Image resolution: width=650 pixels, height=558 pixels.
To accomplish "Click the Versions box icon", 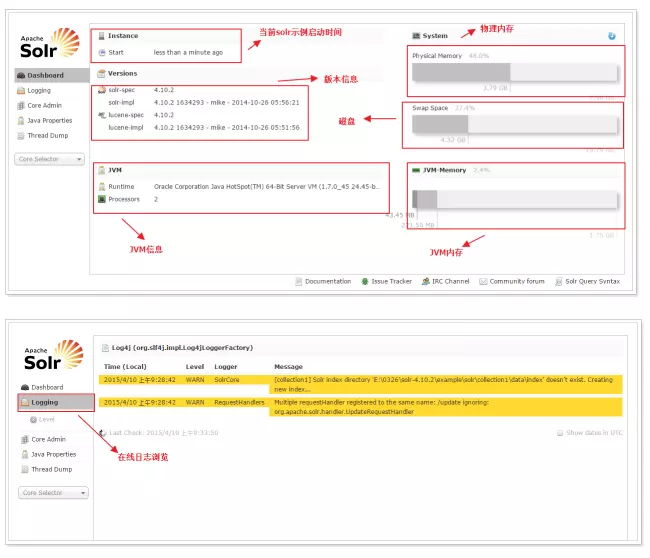I will [x=101, y=73].
